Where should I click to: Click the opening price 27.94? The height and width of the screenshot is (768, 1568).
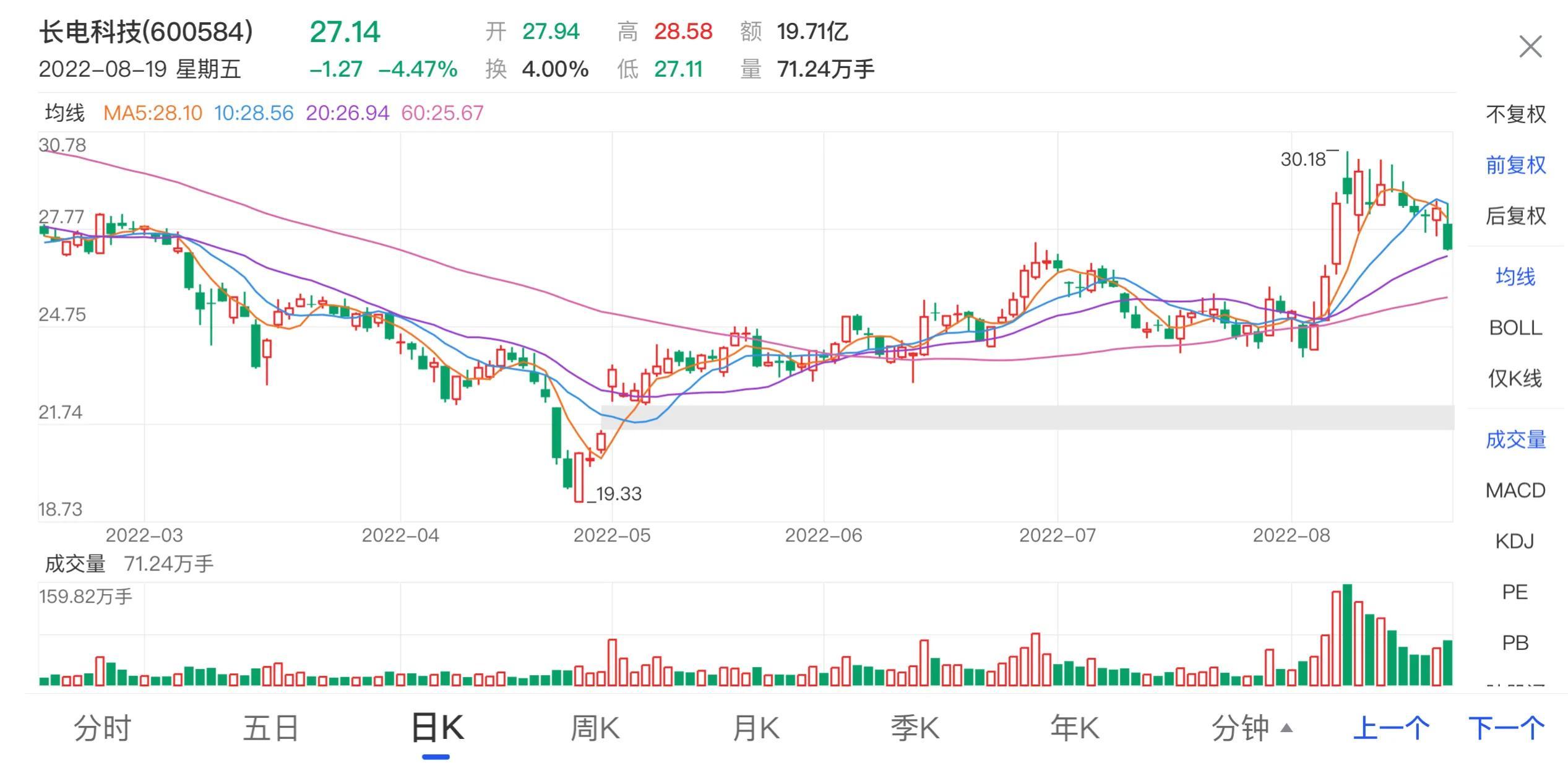(x=551, y=32)
